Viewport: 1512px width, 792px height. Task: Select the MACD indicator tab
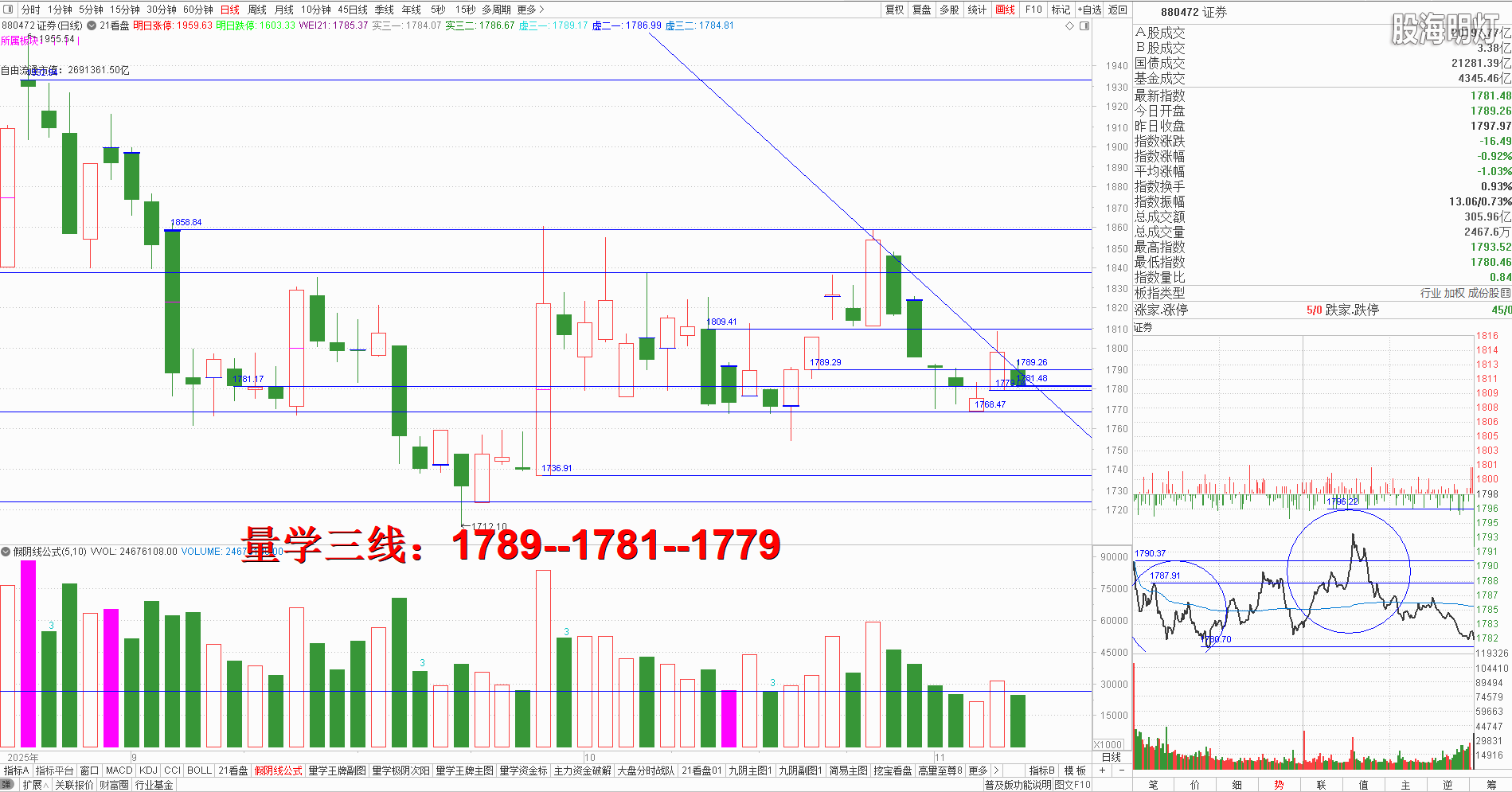pyautogui.click(x=119, y=771)
